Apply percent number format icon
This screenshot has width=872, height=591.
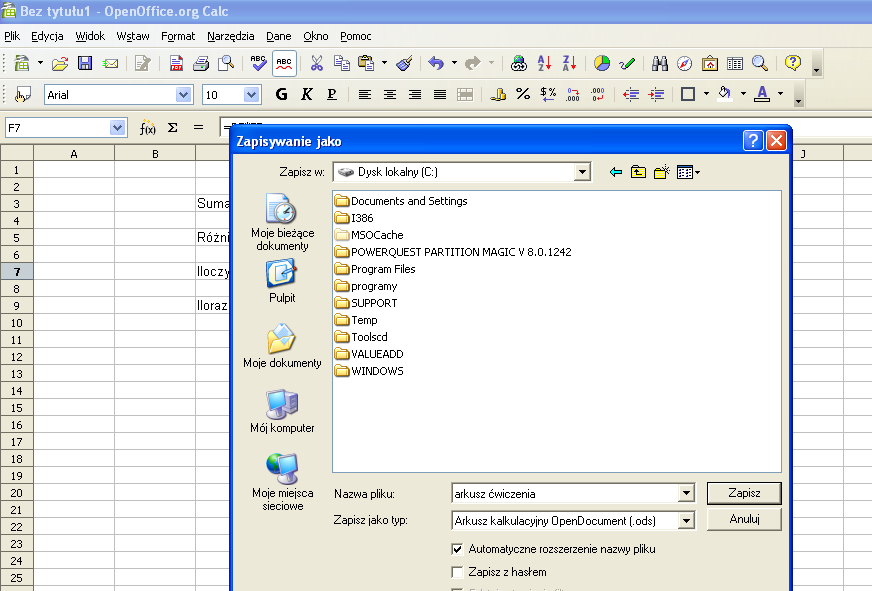coord(523,95)
